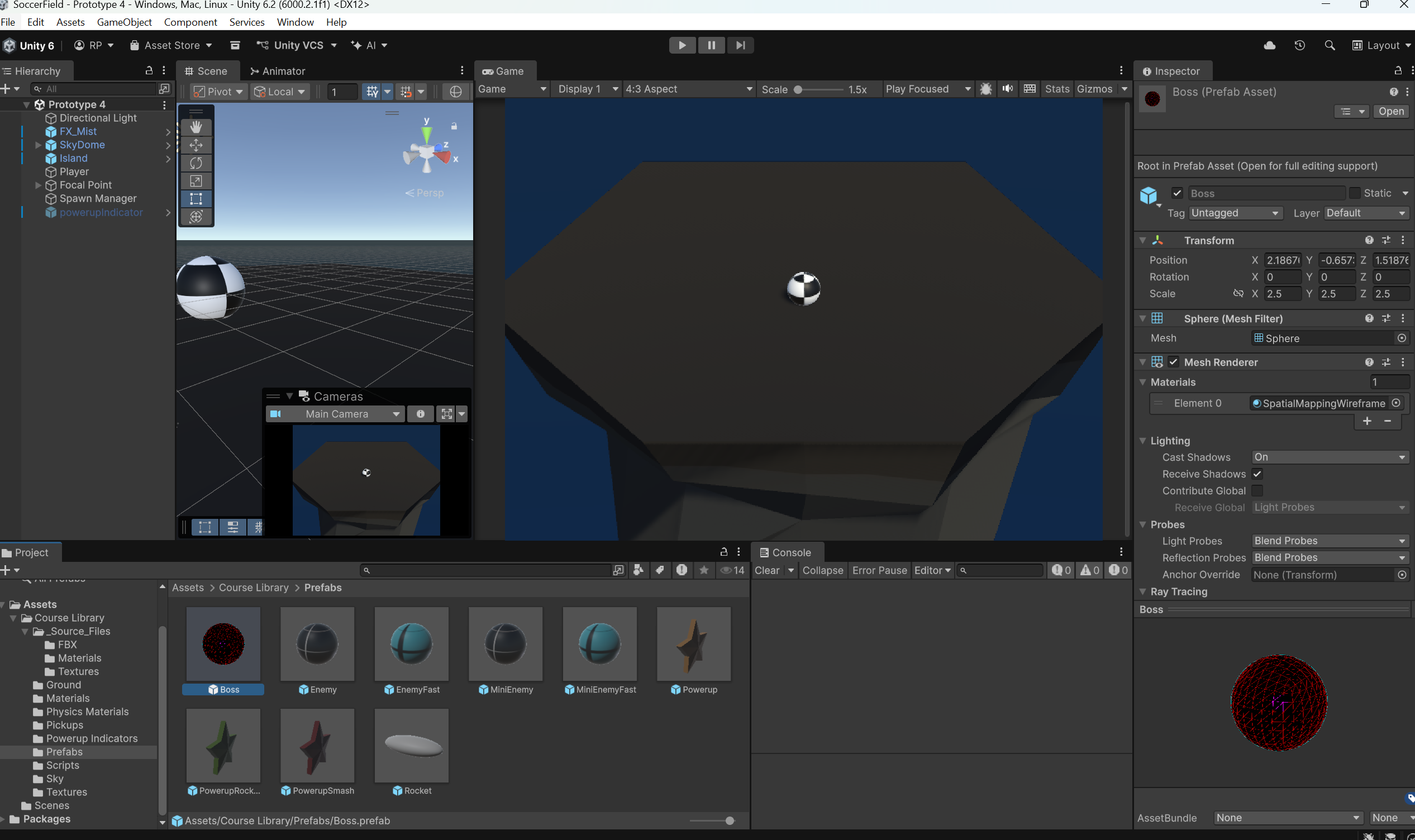Select the Move tool in Scene toolbar
1415x840 pixels.
[x=196, y=145]
